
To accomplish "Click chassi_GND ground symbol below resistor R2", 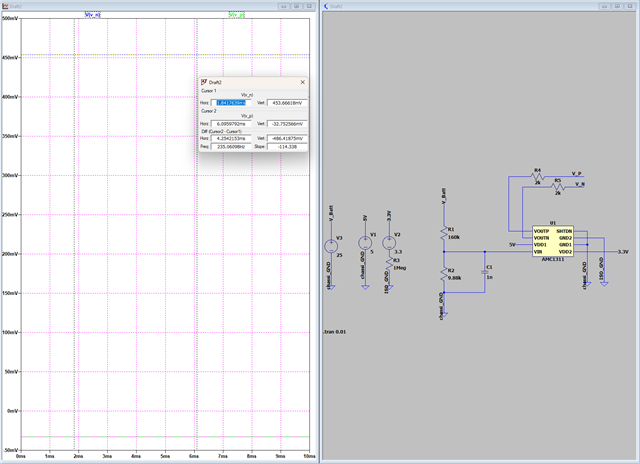I will 444,315.
